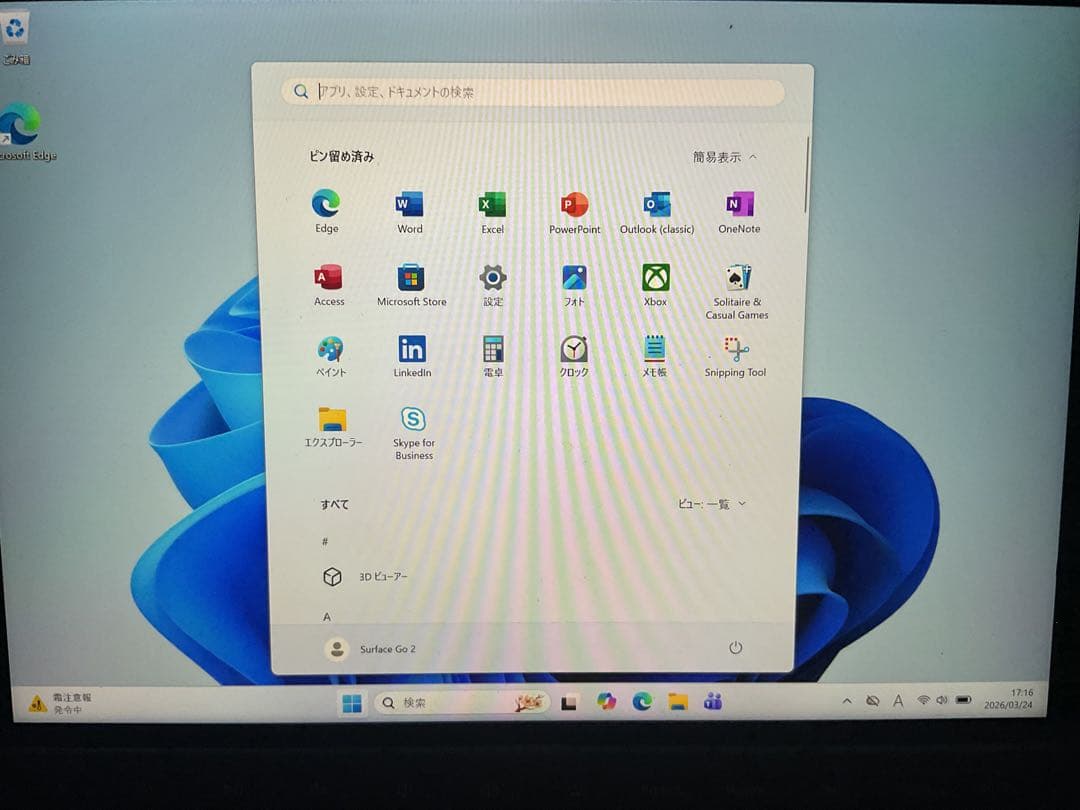
Task: Open 3D ビューアー from the all apps list
Action: pos(365,577)
